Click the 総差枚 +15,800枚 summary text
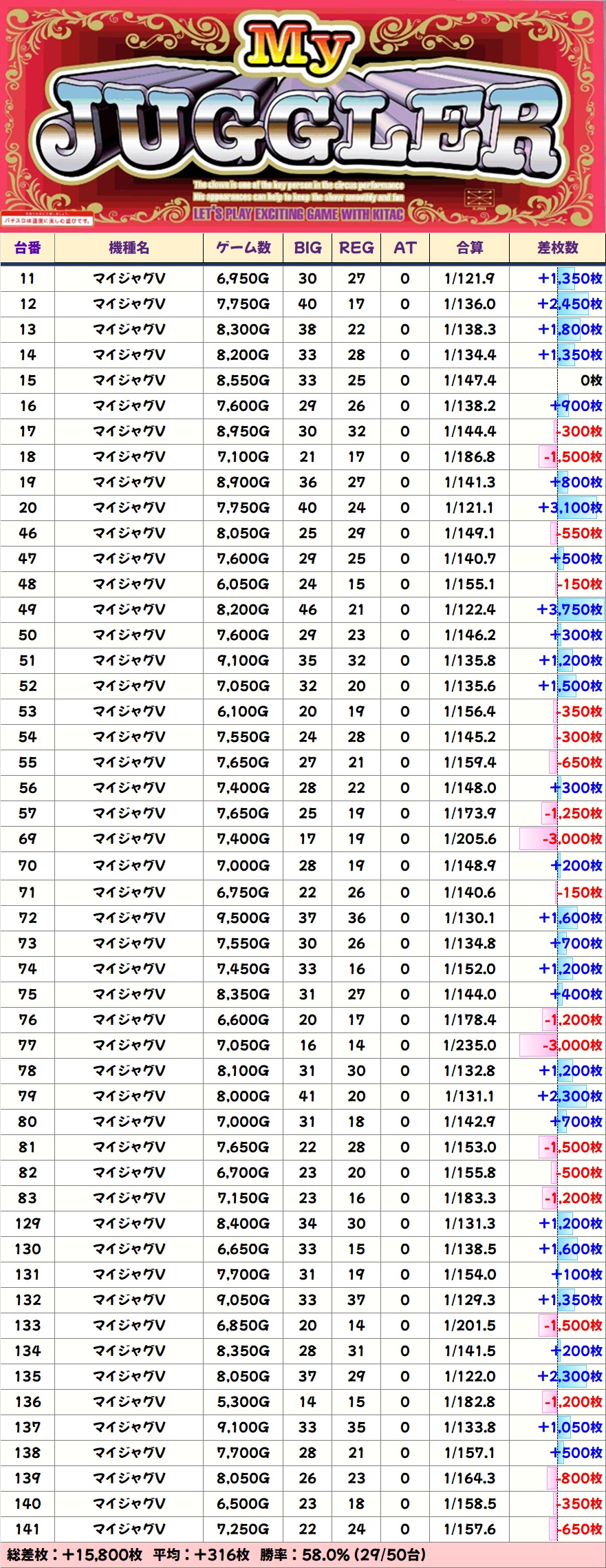Image resolution: width=606 pixels, height=1568 pixels. [74, 1555]
